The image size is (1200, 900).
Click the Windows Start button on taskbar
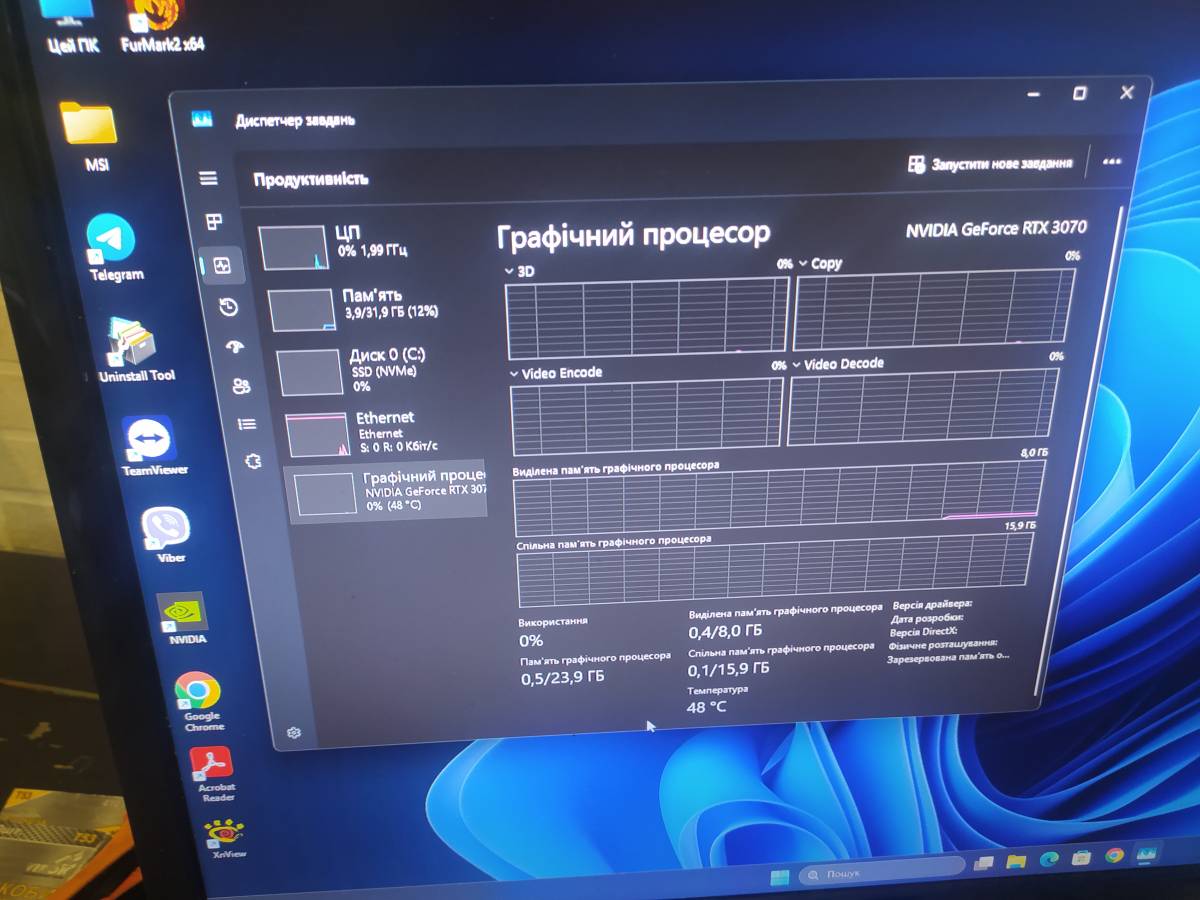[x=779, y=878]
